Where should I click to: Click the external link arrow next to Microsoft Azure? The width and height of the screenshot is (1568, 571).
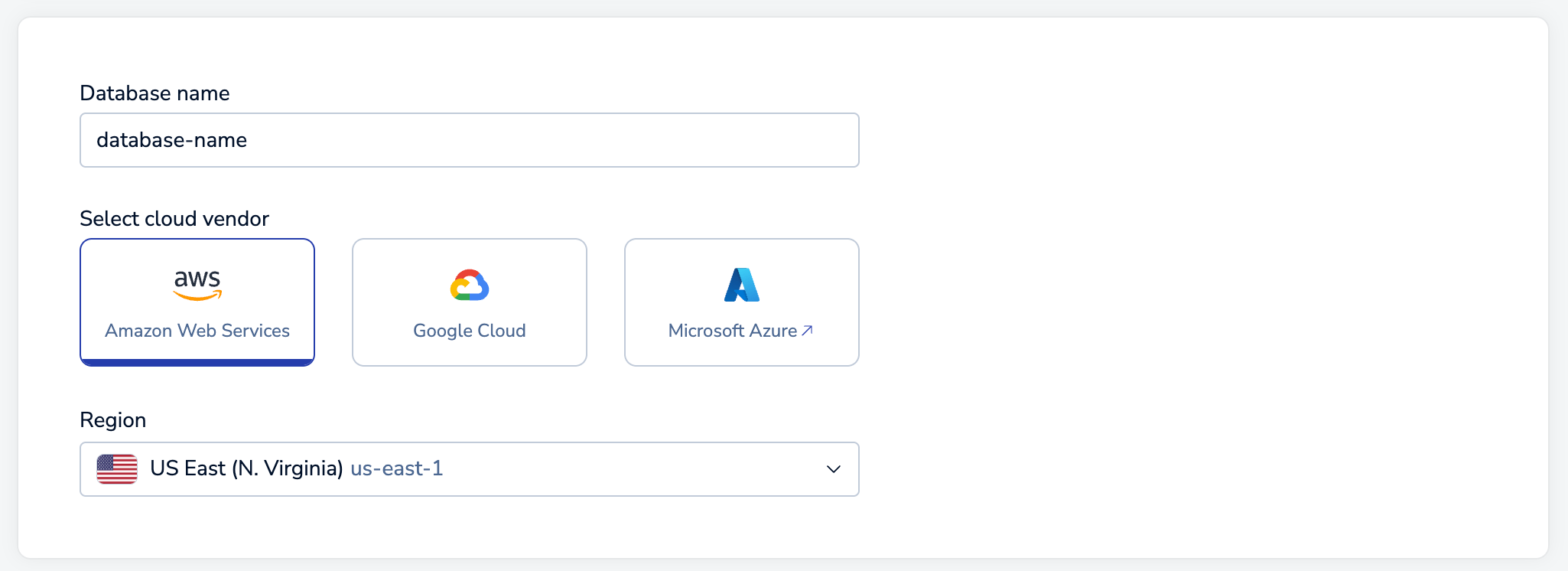click(807, 331)
